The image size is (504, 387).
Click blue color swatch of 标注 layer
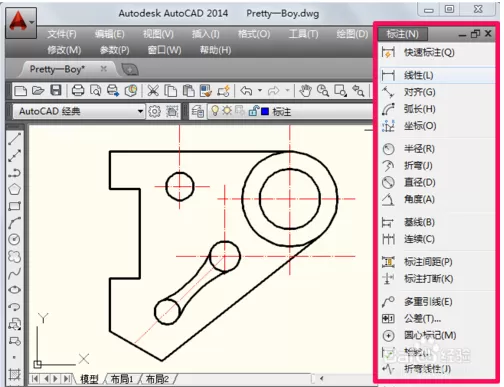tap(265, 111)
